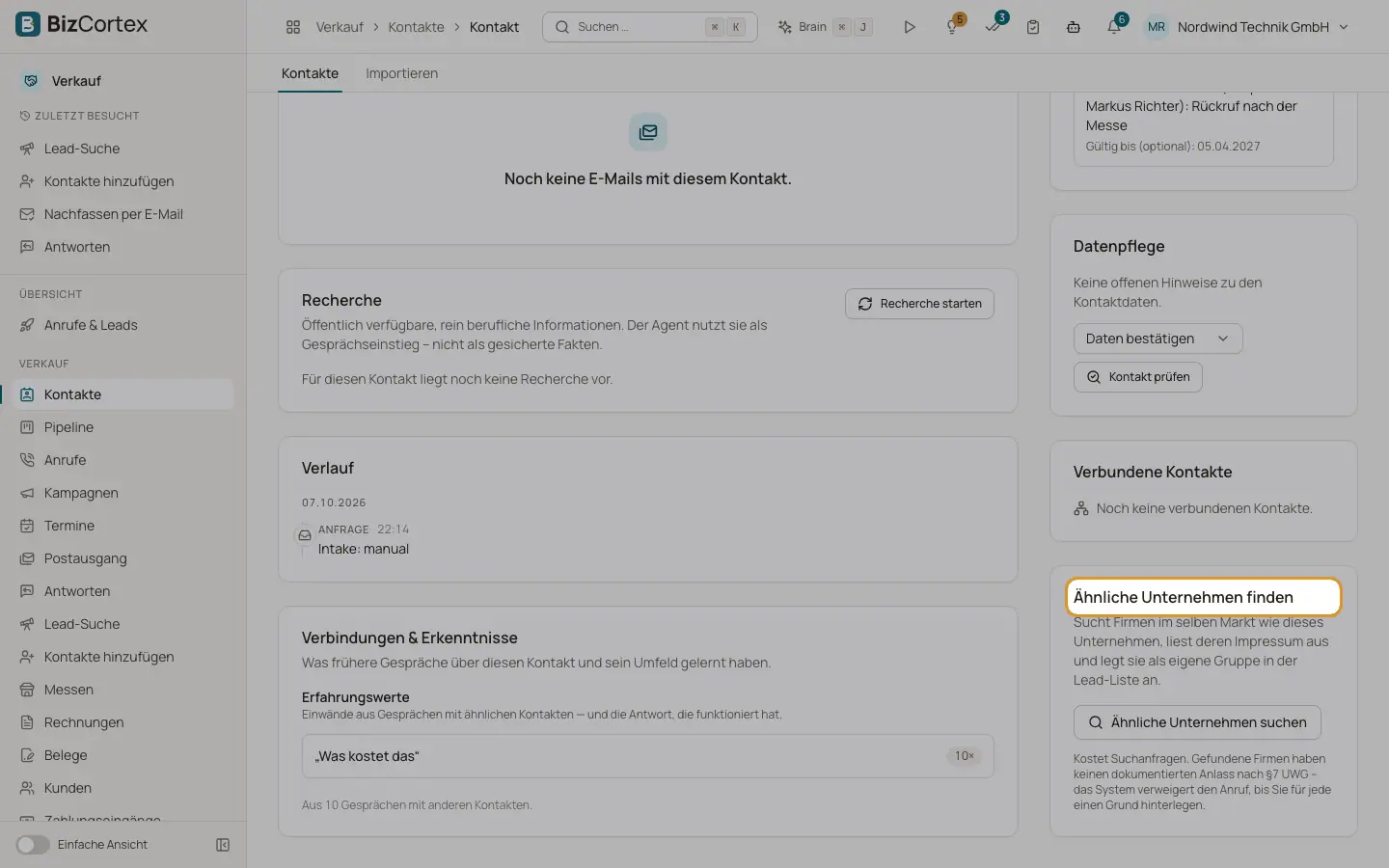Open the app grid icon beside Verkauf breadcrumb
The width and height of the screenshot is (1389, 868).
coord(293,27)
